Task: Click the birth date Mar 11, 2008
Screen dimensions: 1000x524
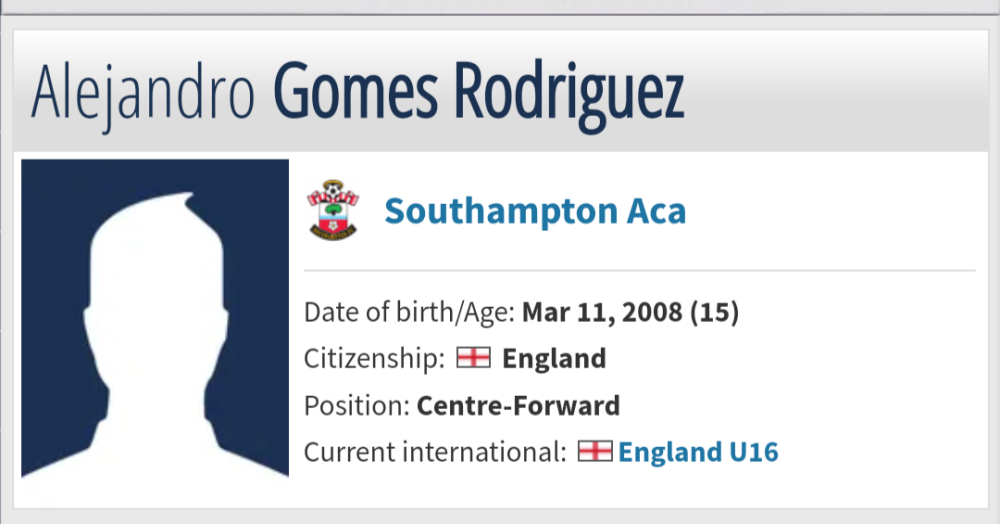Action: point(602,312)
